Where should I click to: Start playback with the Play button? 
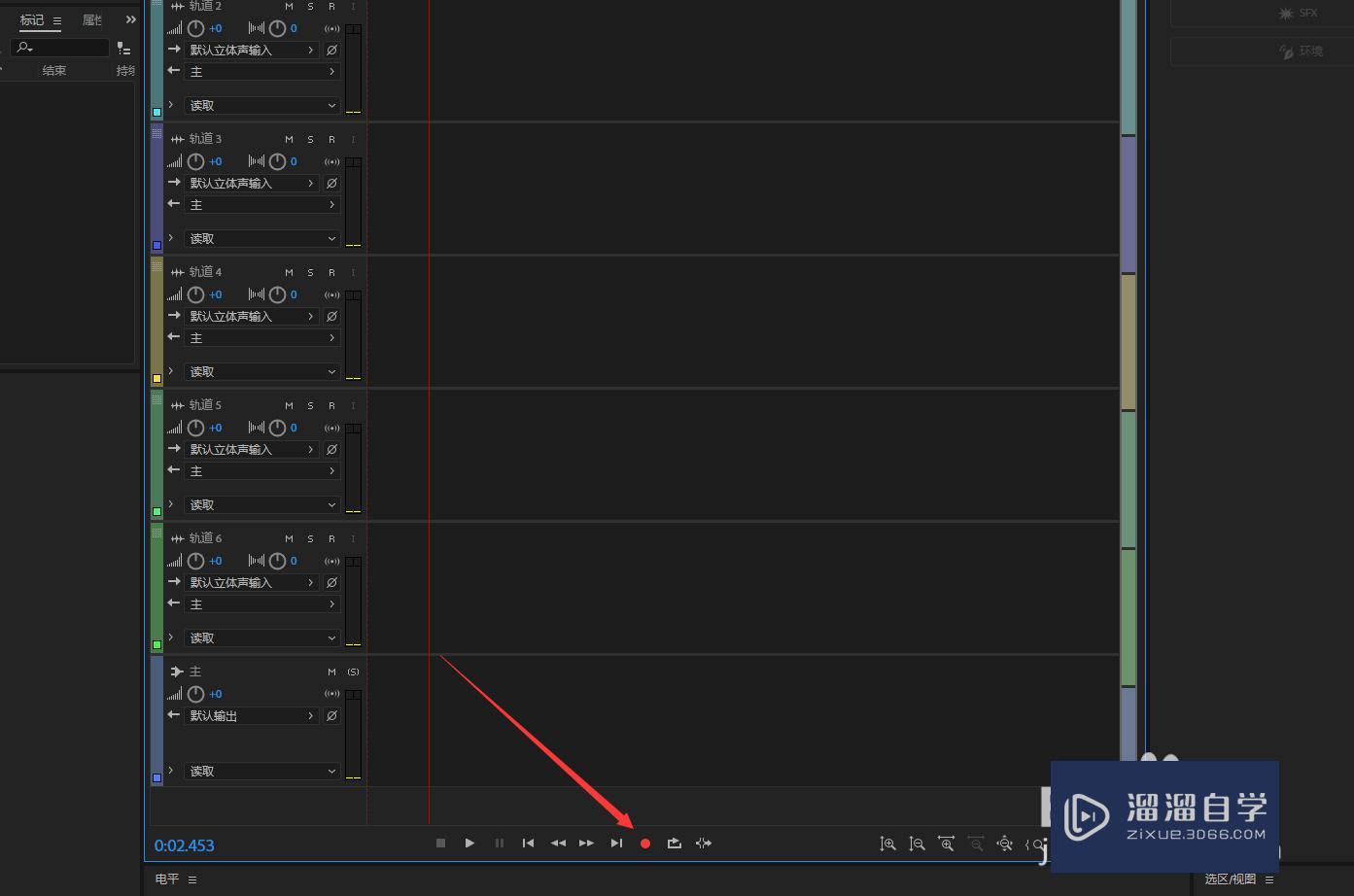click(x=469, y=844)
